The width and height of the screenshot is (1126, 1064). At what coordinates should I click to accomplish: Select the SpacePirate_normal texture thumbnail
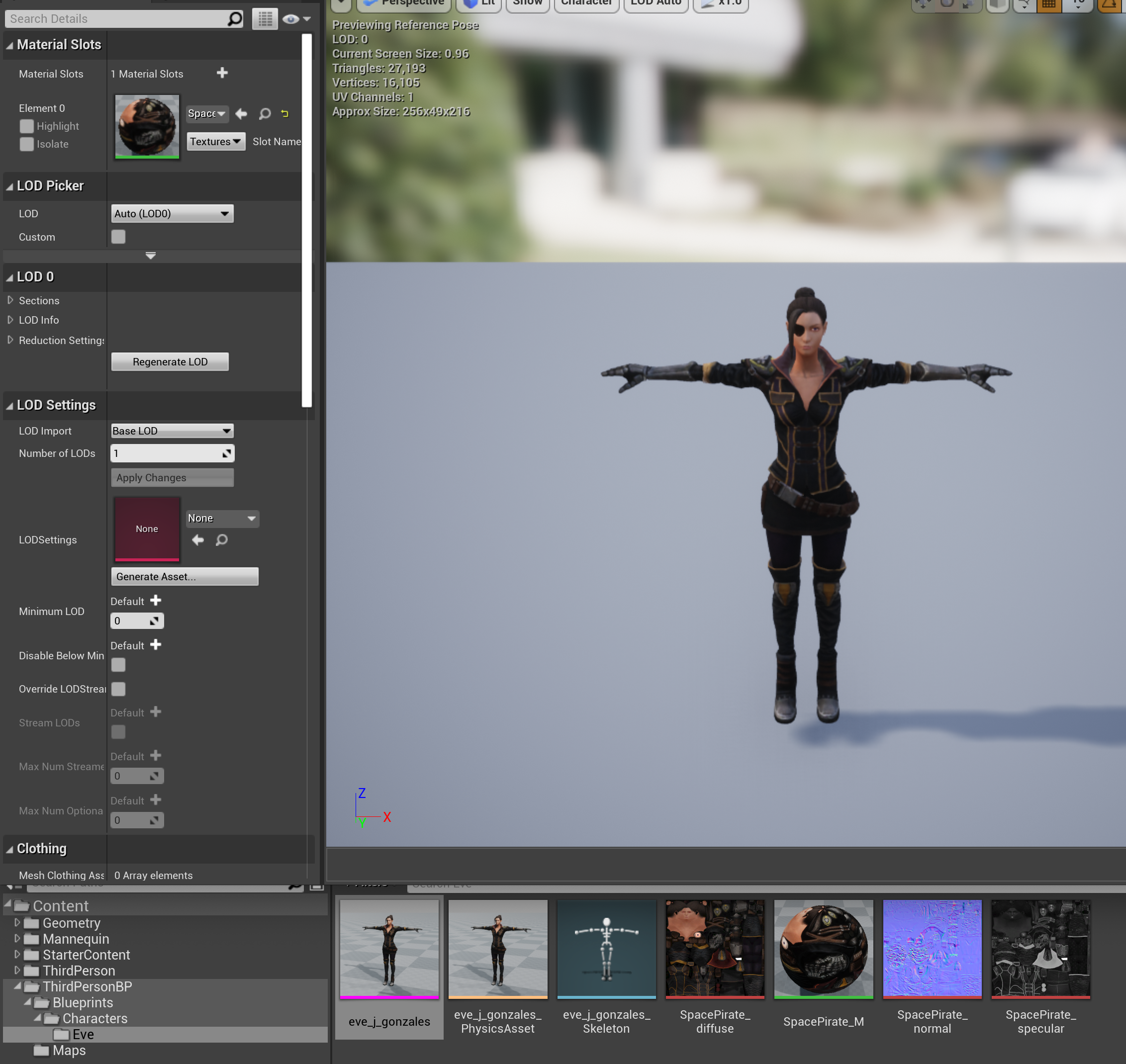932,948
